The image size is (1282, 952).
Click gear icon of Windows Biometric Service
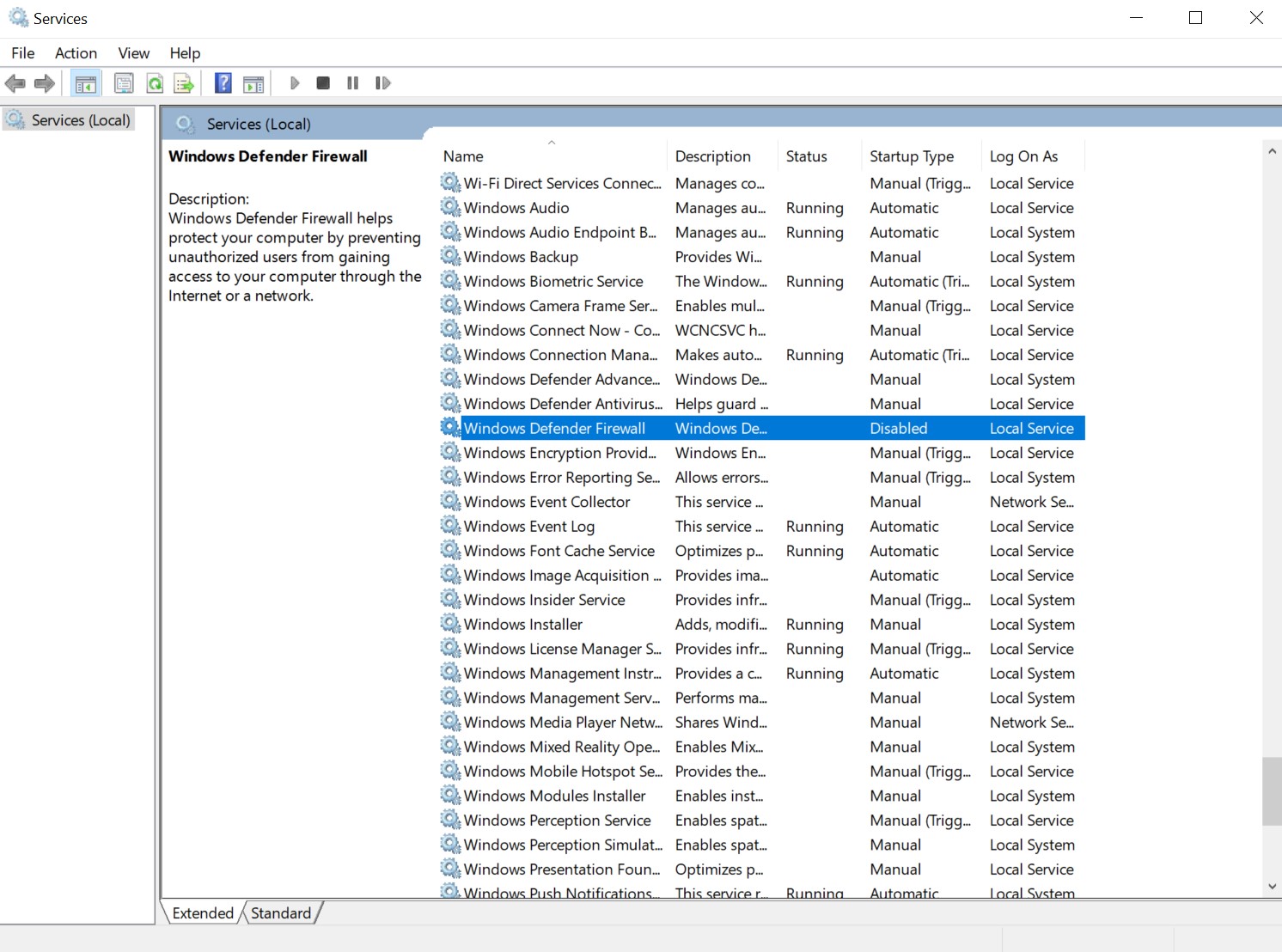point(450,281)
